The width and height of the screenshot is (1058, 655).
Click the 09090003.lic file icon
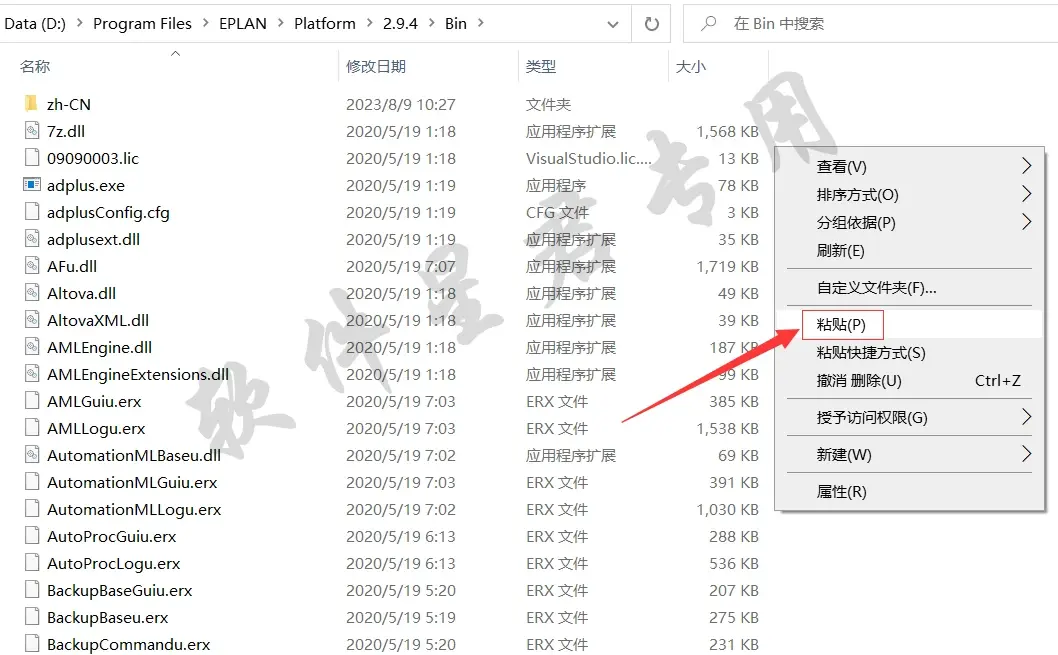pos(31,158)
